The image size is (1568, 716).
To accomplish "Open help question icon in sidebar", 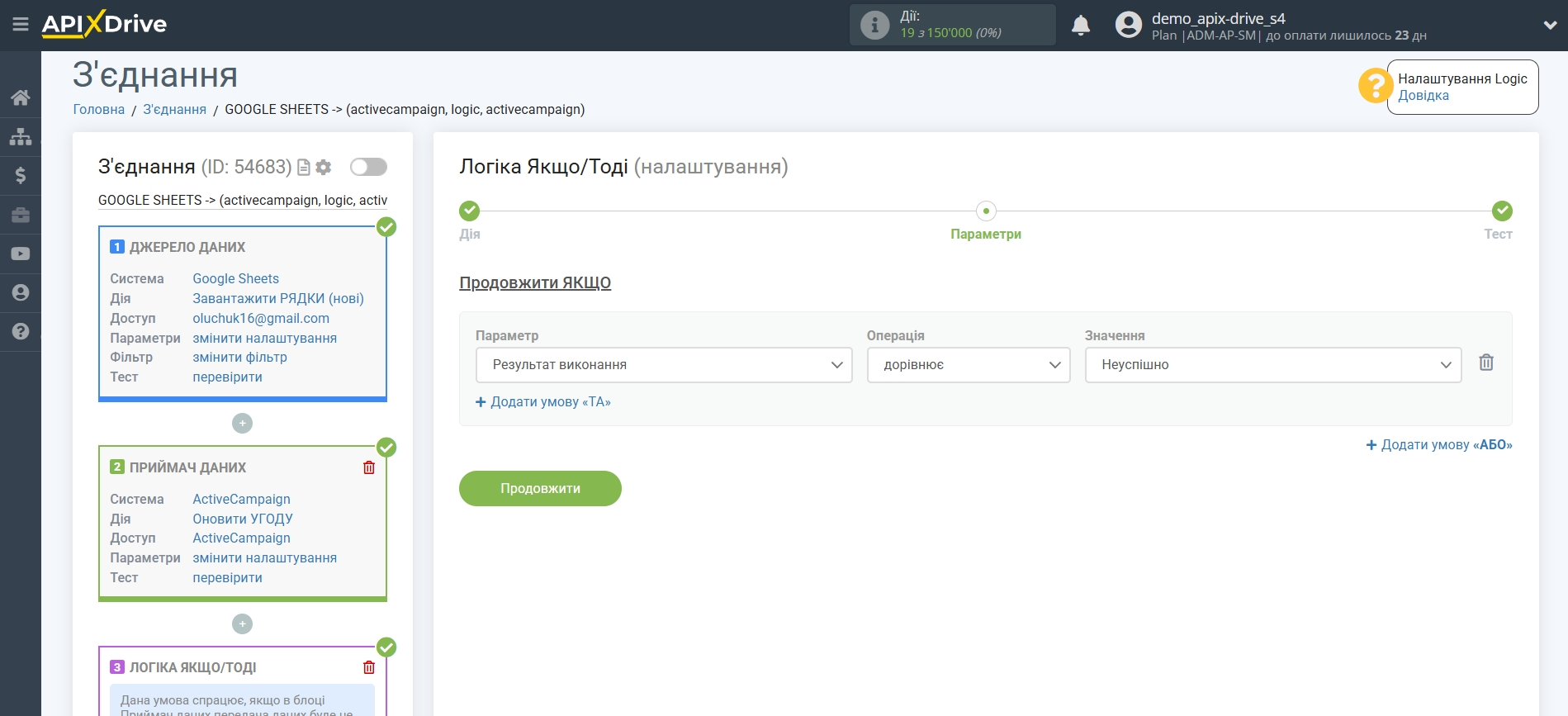I will [x=21, y=331].
